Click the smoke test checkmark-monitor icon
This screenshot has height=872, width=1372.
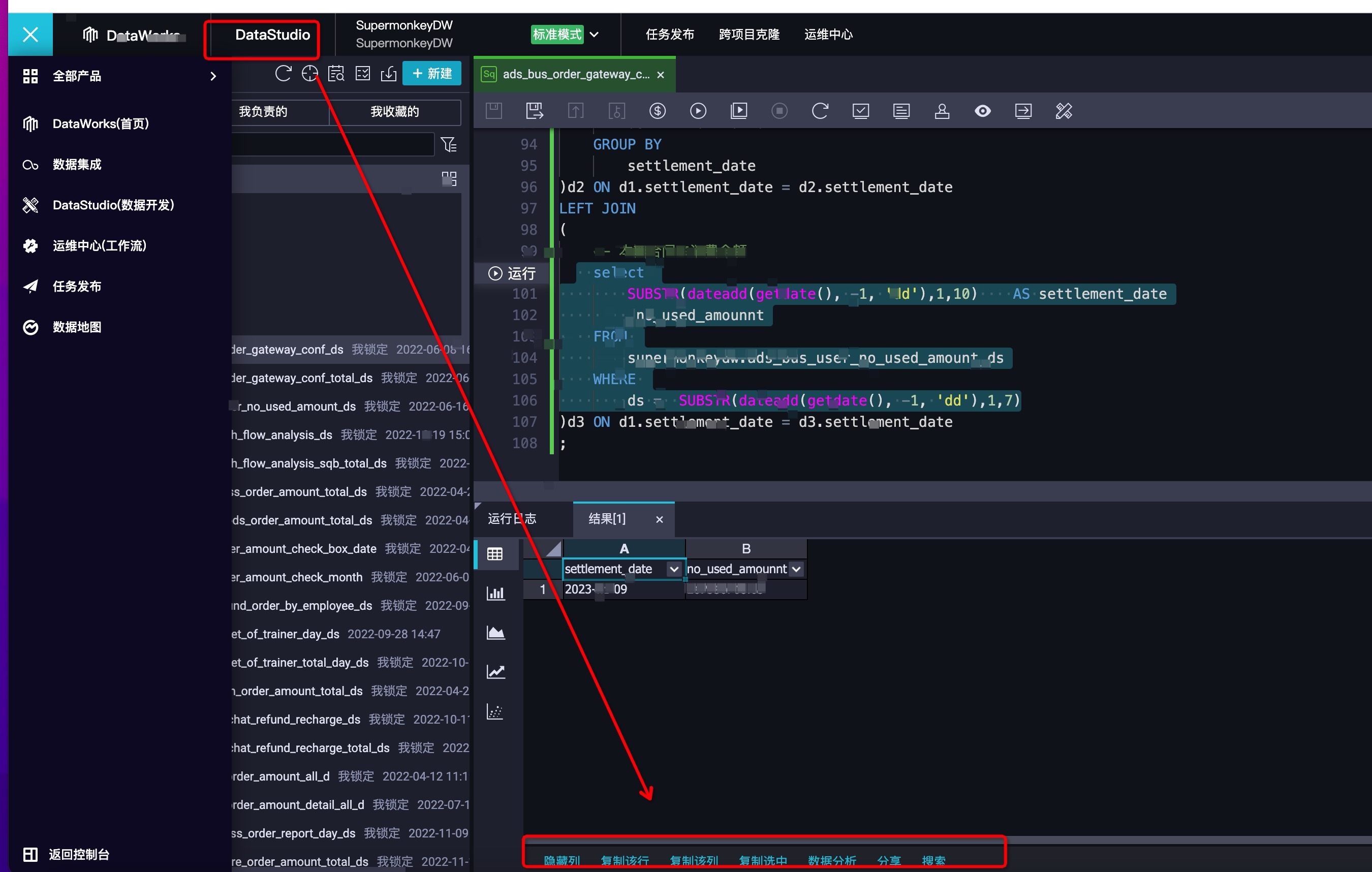click(x=860, y=111)
